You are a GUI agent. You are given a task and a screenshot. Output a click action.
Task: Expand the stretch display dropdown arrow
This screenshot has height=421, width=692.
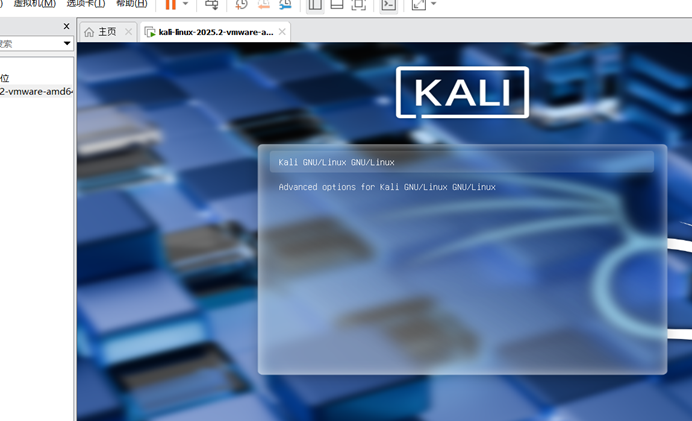(x=433, y=4)
